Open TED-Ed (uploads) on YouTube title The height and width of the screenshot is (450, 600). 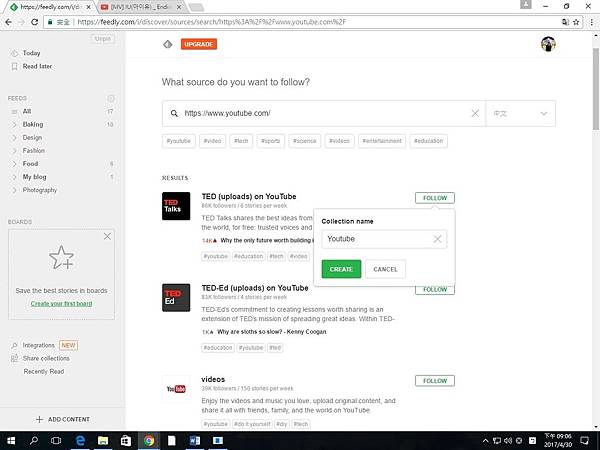(255, 288)
